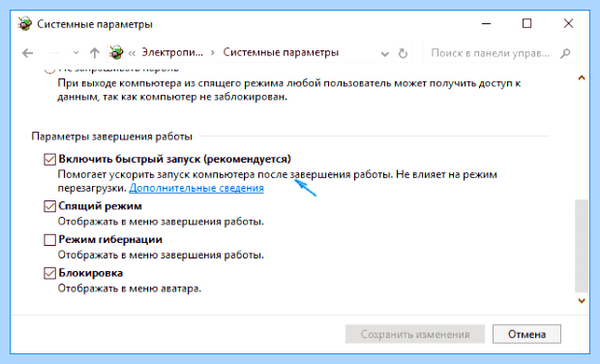This screenshot has height=364, width=600.
Task: Click the power options icon in address bar
Action: point(116,52)
